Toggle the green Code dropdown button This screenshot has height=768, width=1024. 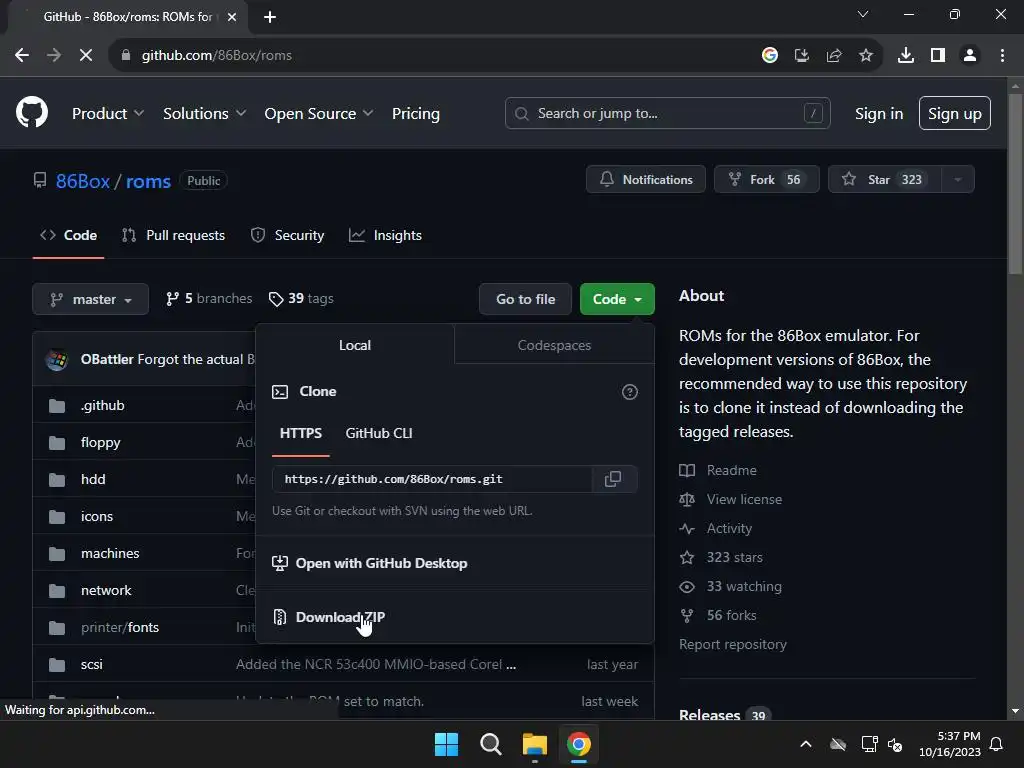coord(617,299)
